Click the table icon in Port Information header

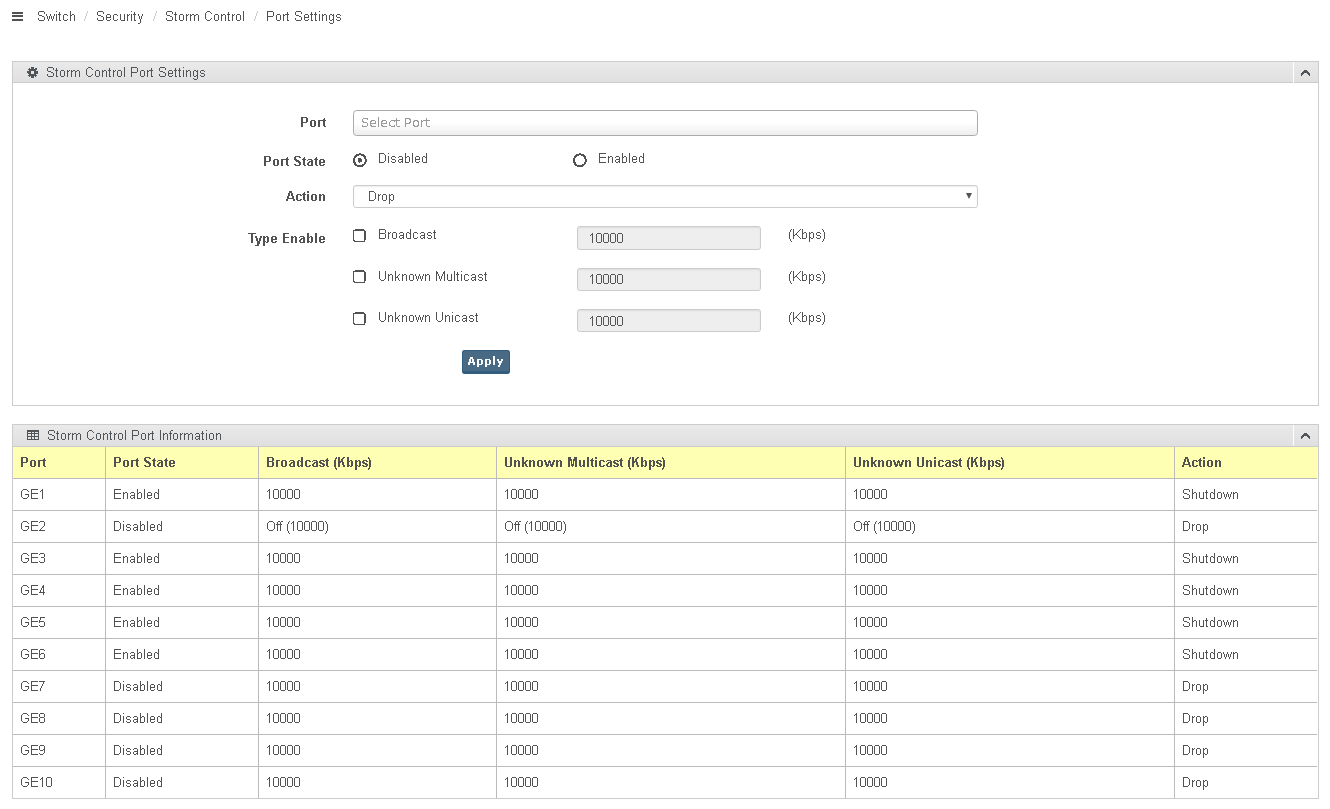tap(33, 436)
